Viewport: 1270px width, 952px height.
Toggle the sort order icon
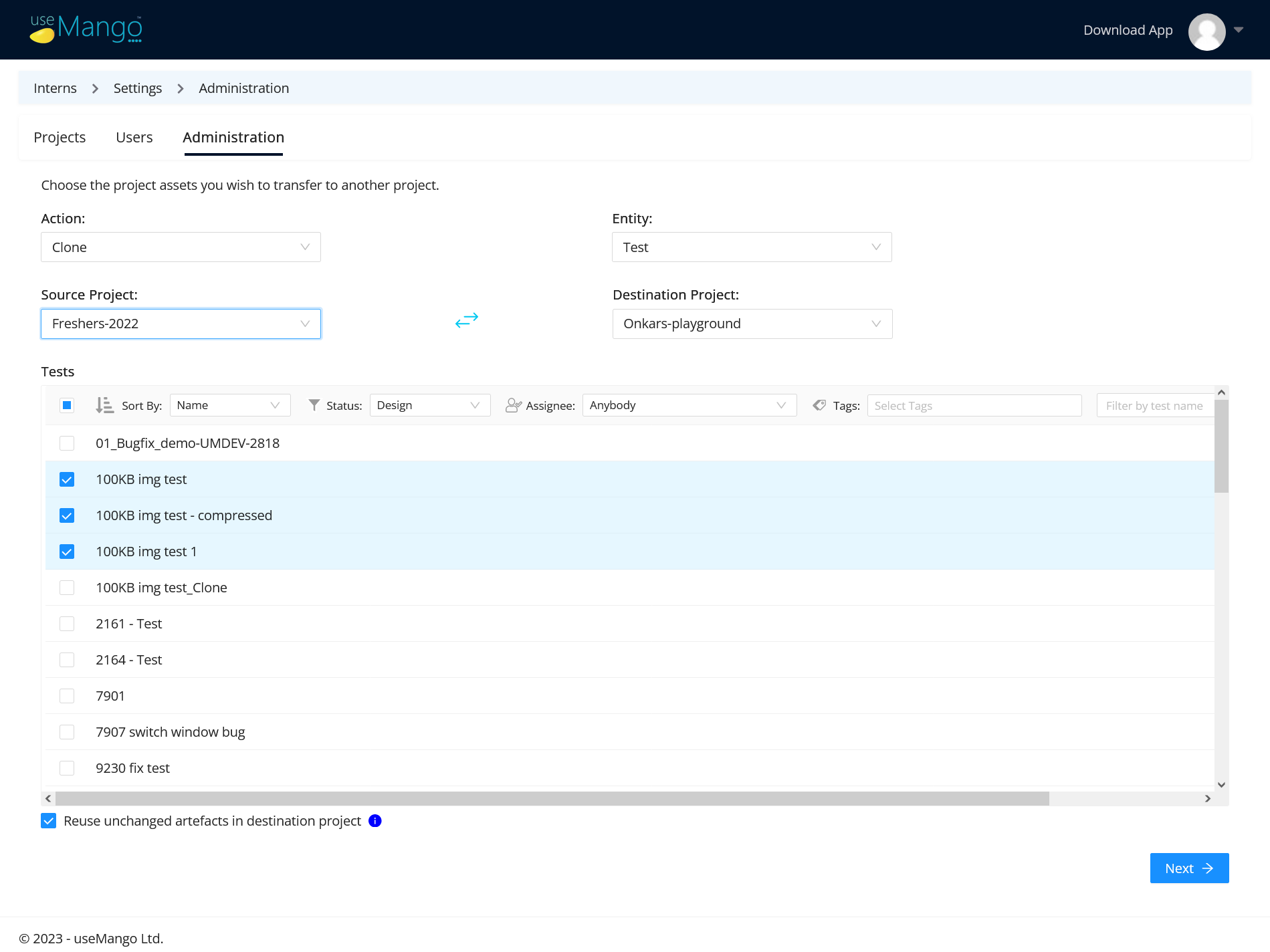pos(104,405)
